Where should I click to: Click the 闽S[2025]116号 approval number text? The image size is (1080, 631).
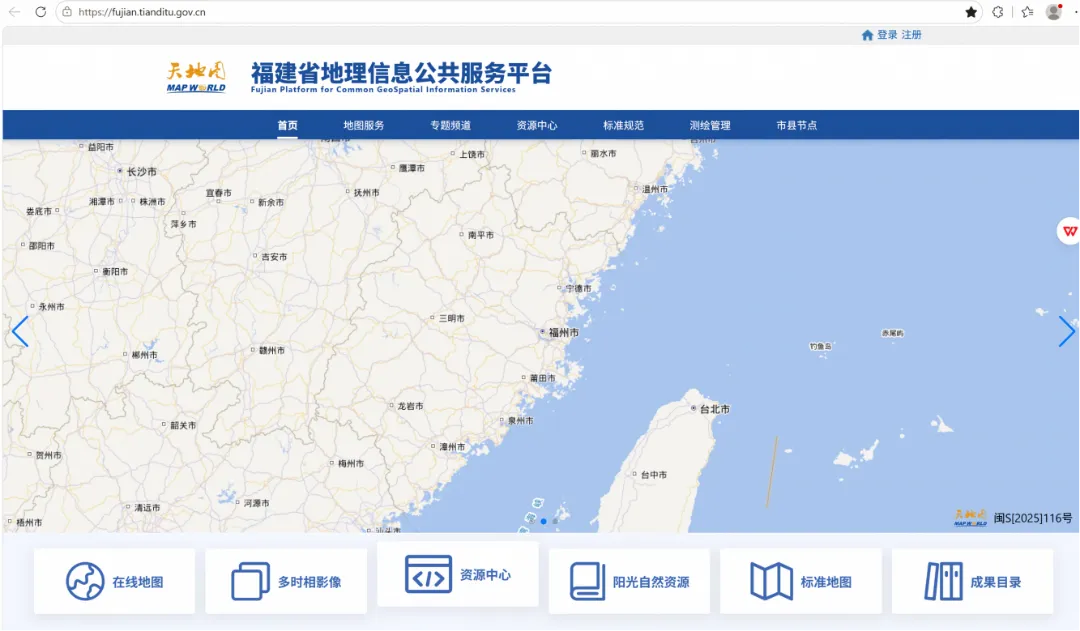pyautogui.click(x=1032, y=518)
